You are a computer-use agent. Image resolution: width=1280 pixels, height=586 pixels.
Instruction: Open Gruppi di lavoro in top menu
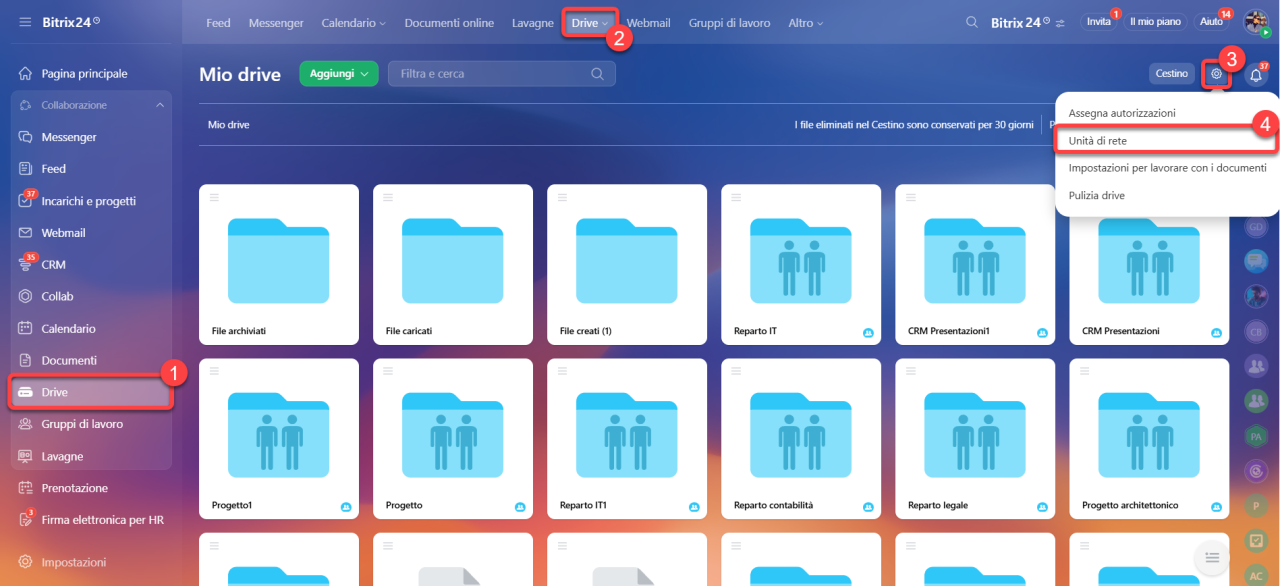pyautogui.click(x=729, y=23)
